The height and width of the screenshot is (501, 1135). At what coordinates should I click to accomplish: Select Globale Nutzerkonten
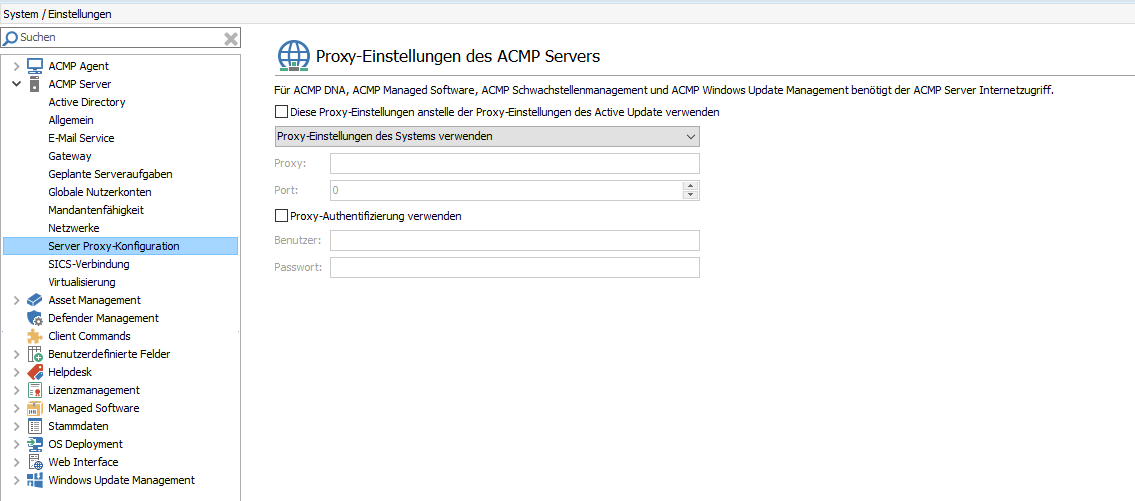click(100, 192)
